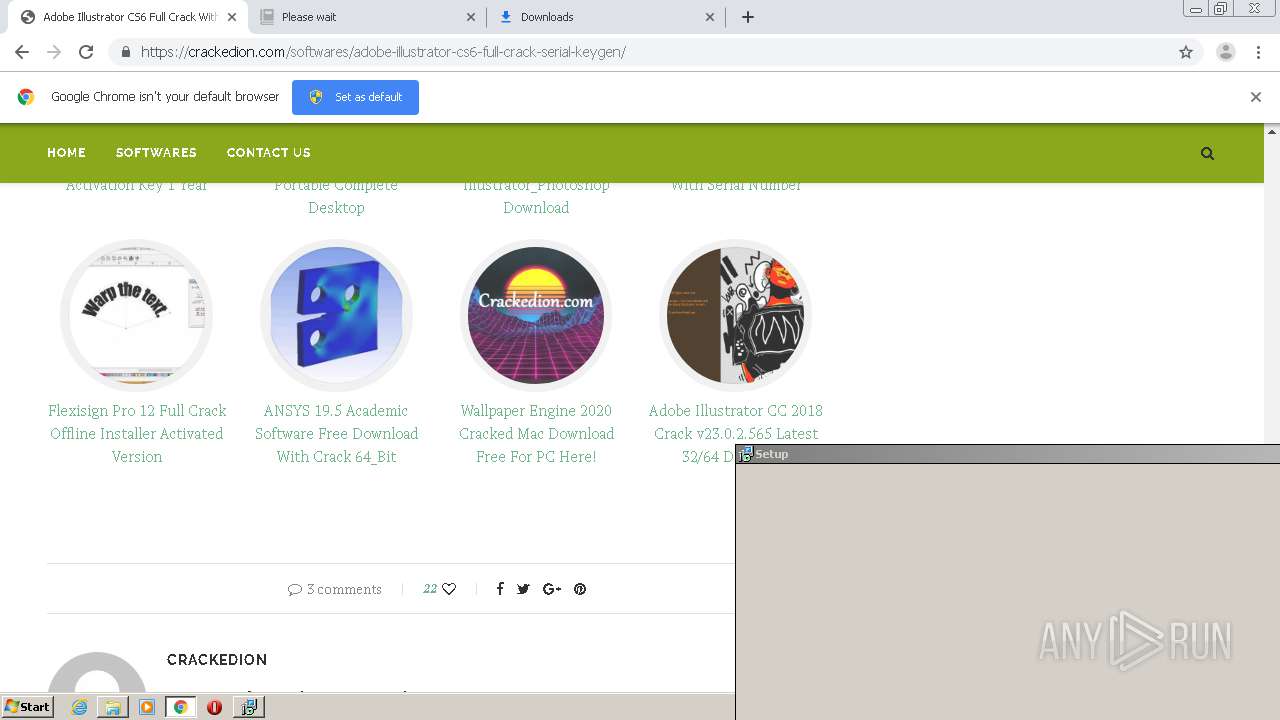Open the Windows Start menu

27,707
